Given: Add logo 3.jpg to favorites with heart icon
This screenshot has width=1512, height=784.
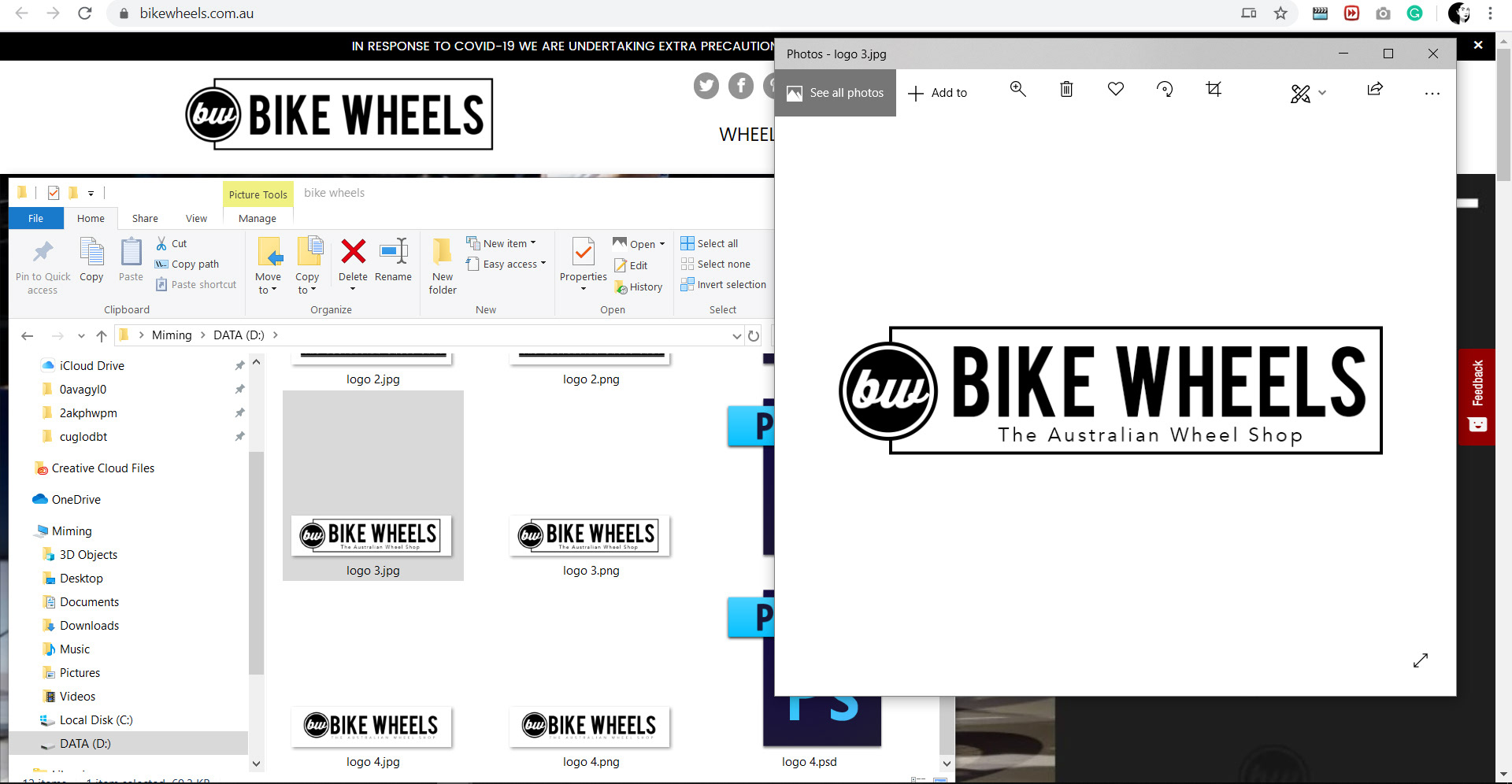Looking at the screenshot, I should [x=1116, y=89].
